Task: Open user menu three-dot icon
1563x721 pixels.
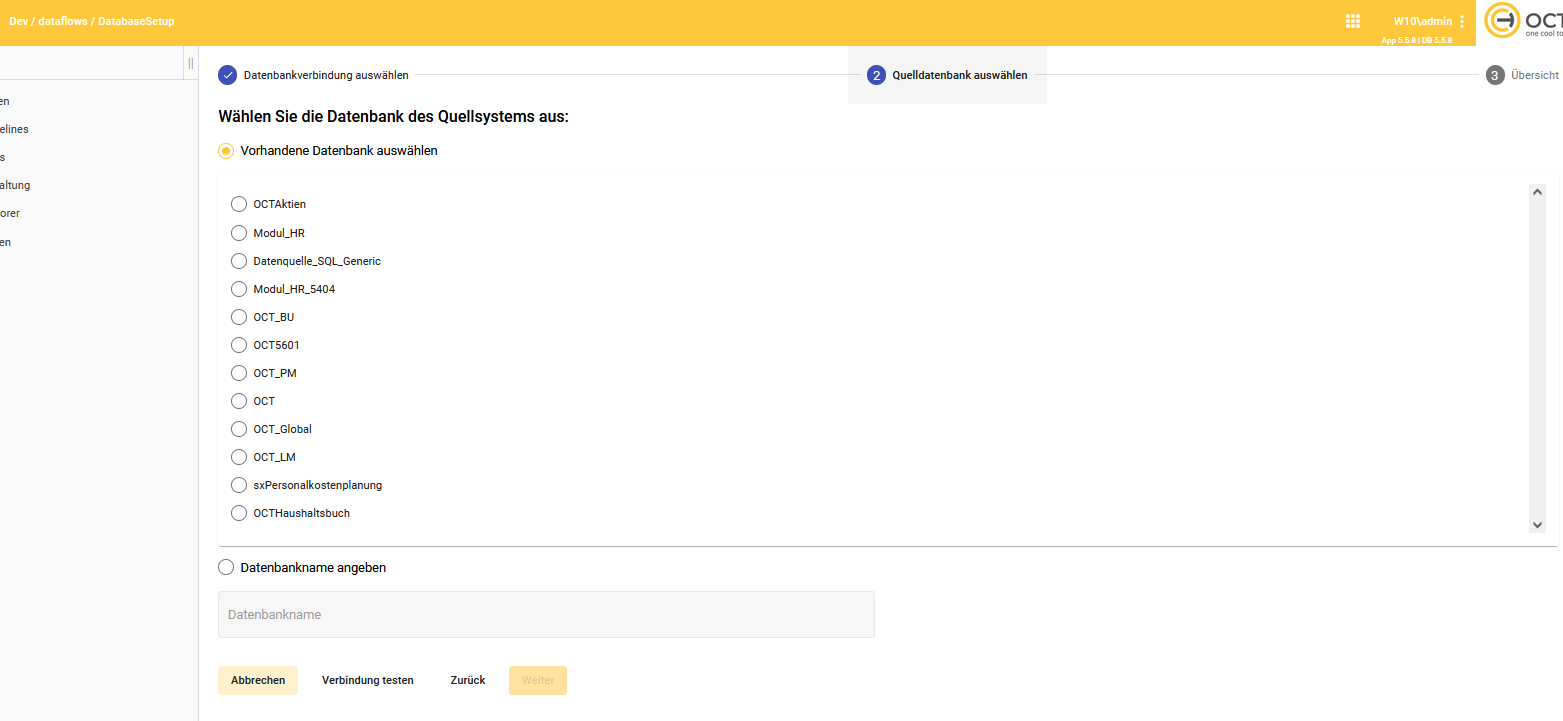Action: 1462,21
